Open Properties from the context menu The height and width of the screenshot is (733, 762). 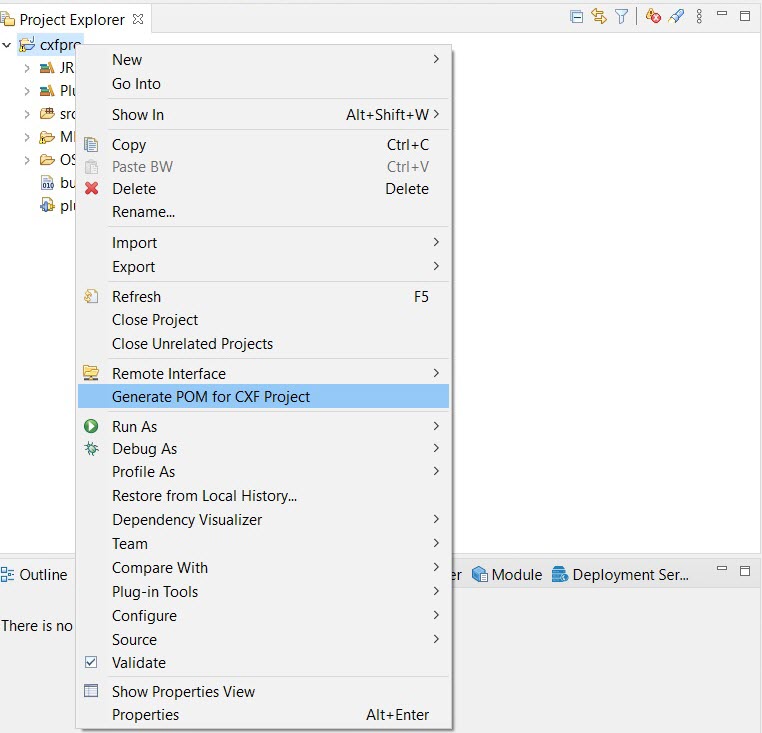(145, 714)
